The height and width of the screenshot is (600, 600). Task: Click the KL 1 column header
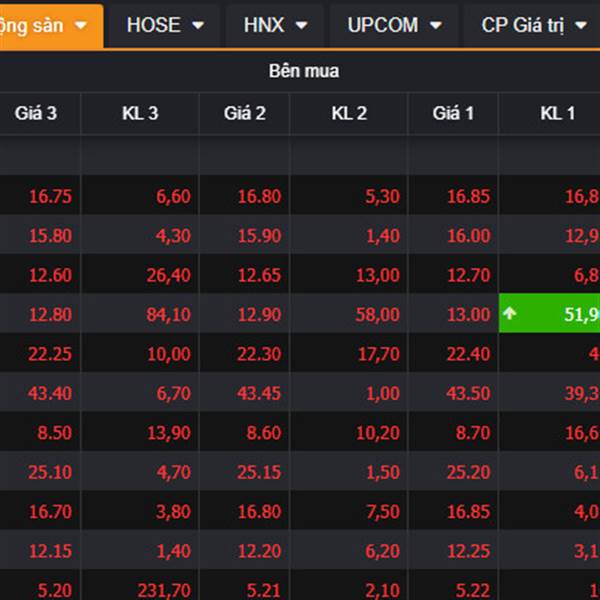pos(557,114)
